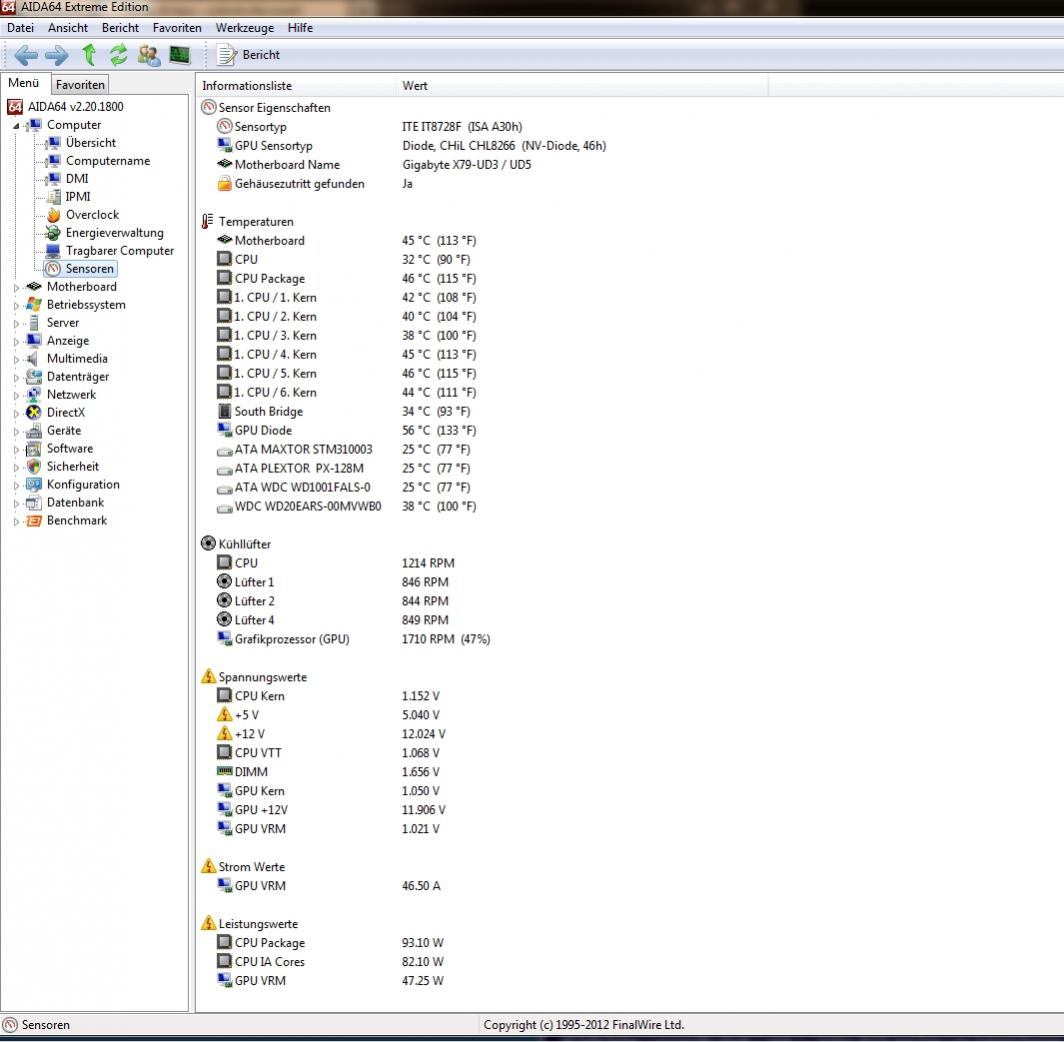This screenshot has height=1042, width=1064.
Task: Click the Software icon in tree
Action: click(34, 448)
